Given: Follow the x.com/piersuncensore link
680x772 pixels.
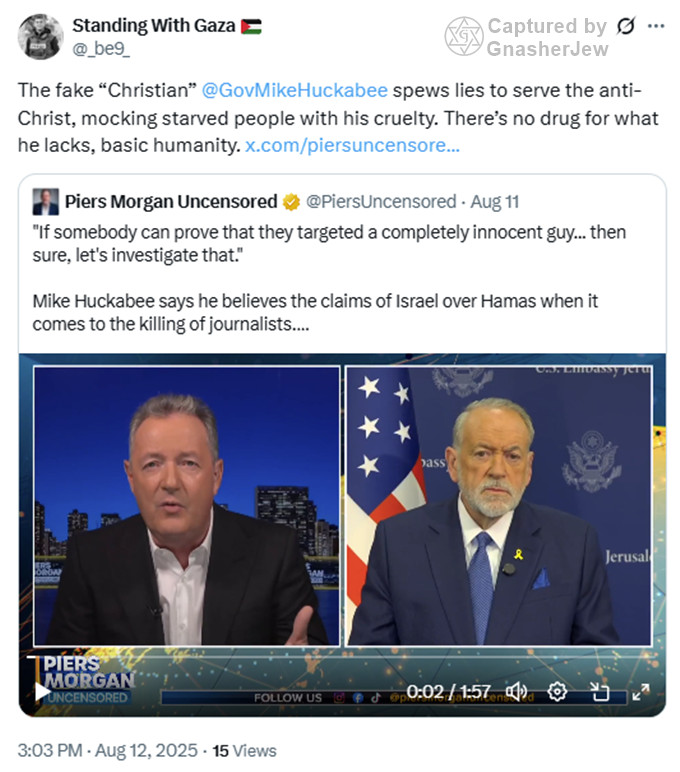Looking at the screenshot, I should pyautogui.click(x=353, y=146).
